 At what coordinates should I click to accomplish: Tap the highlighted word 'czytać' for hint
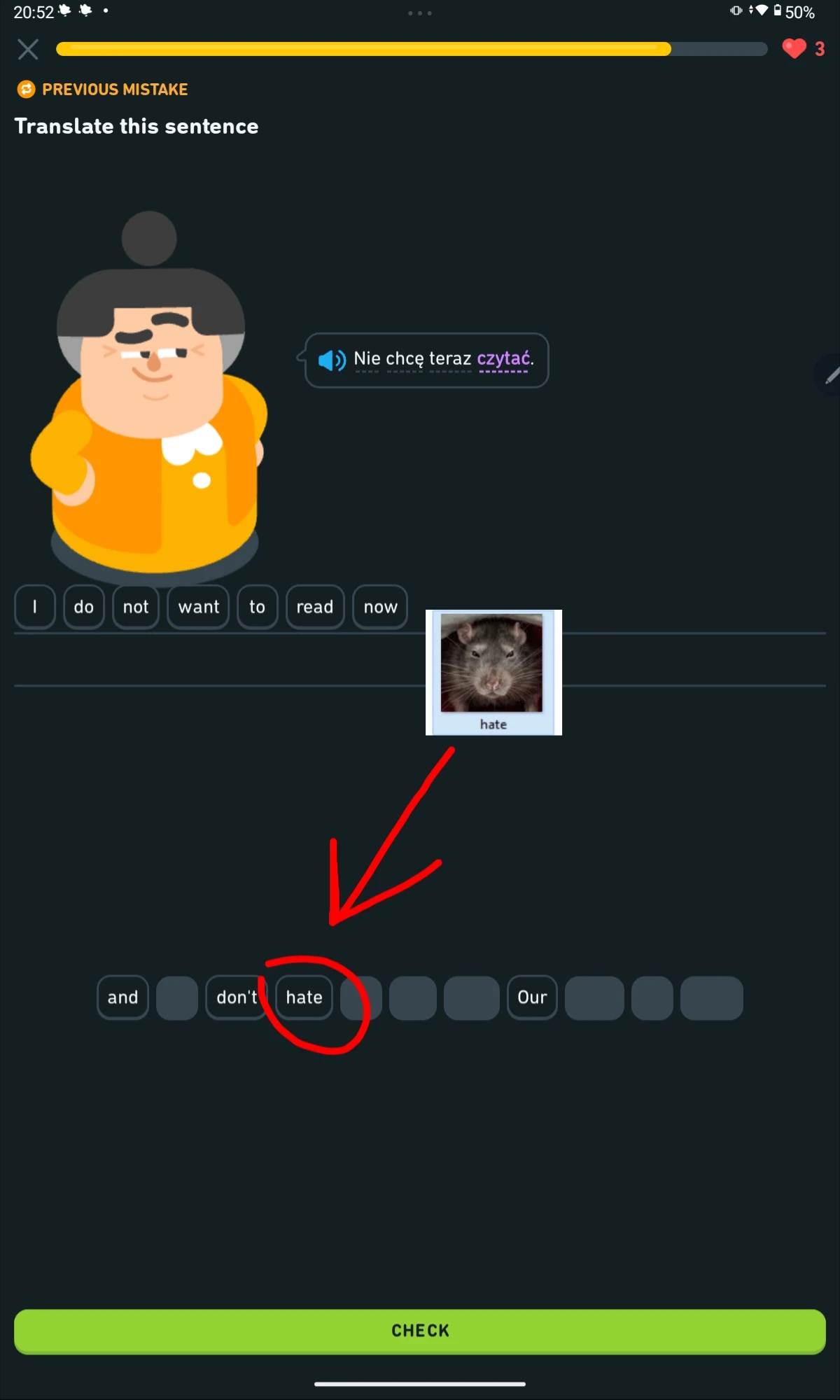click(x=503, y=359)
